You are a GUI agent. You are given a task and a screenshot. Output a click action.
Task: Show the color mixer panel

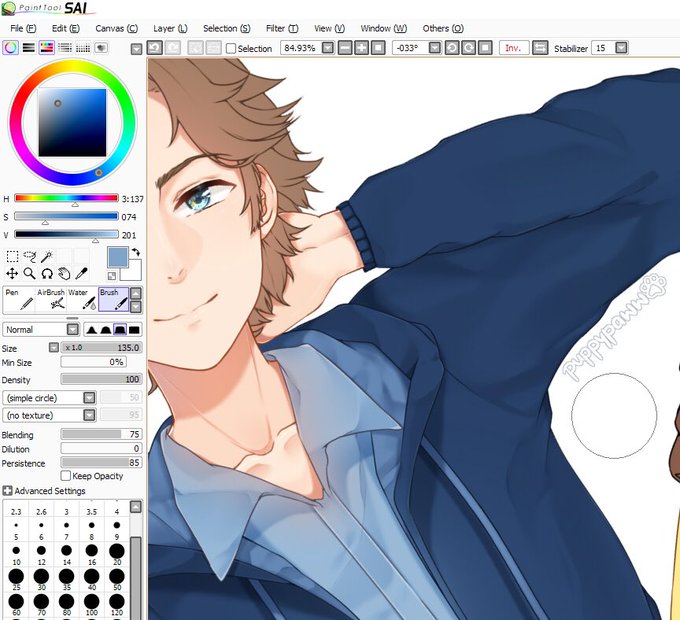click(65, 48)
